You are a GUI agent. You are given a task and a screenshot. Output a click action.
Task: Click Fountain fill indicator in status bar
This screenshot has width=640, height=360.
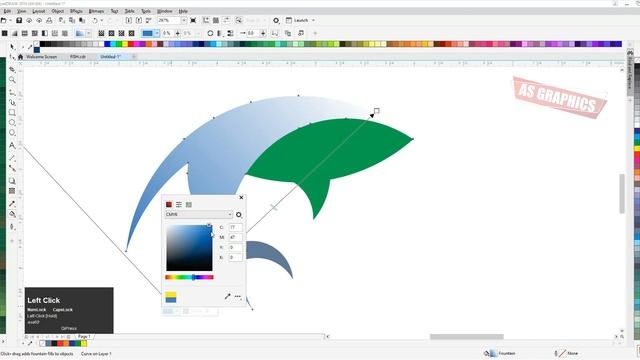click(500, 353)
